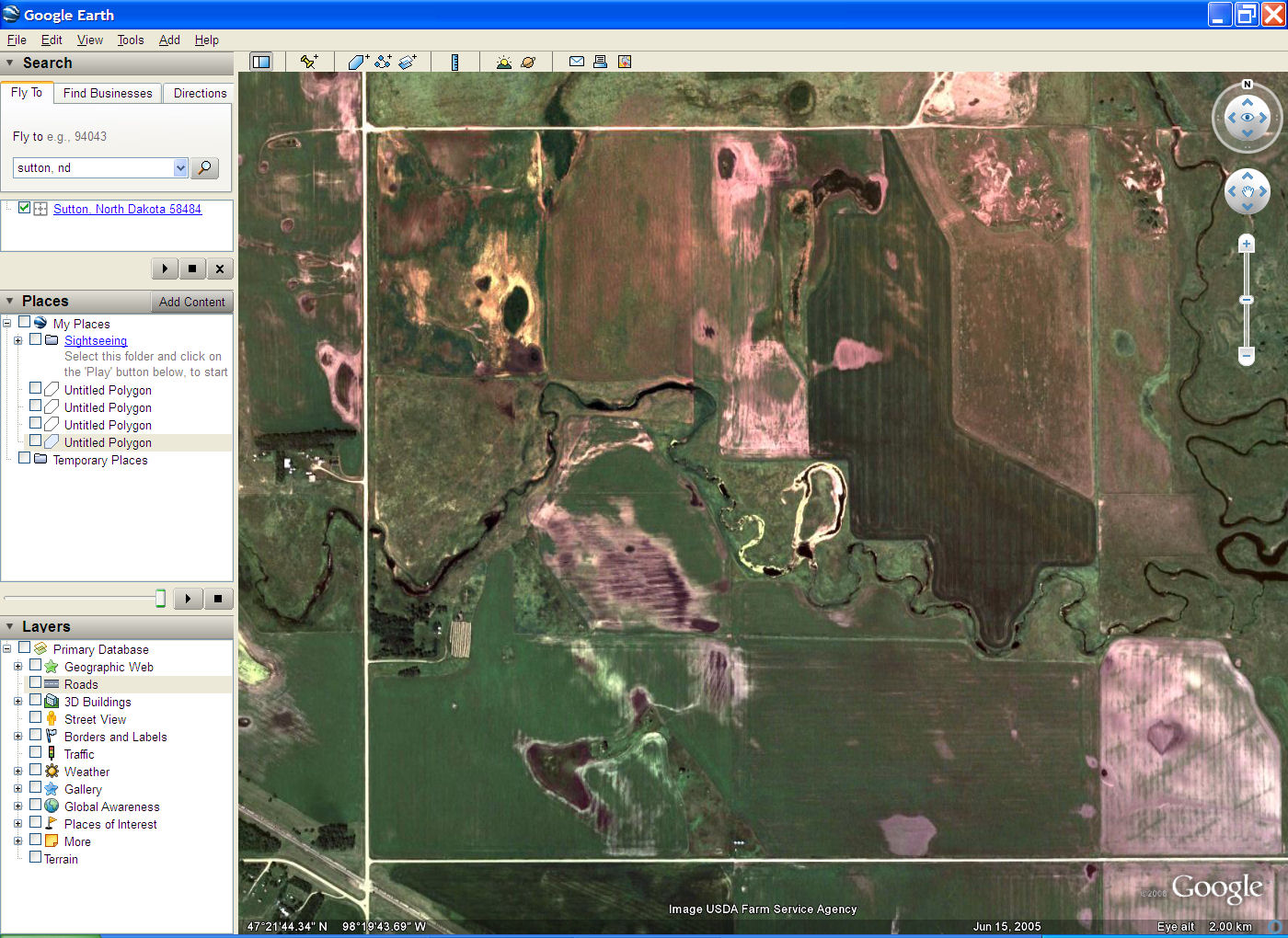Toggle sunlight display icon
Viewport: 1288px width, 938px height.
(x=503, y=62)
